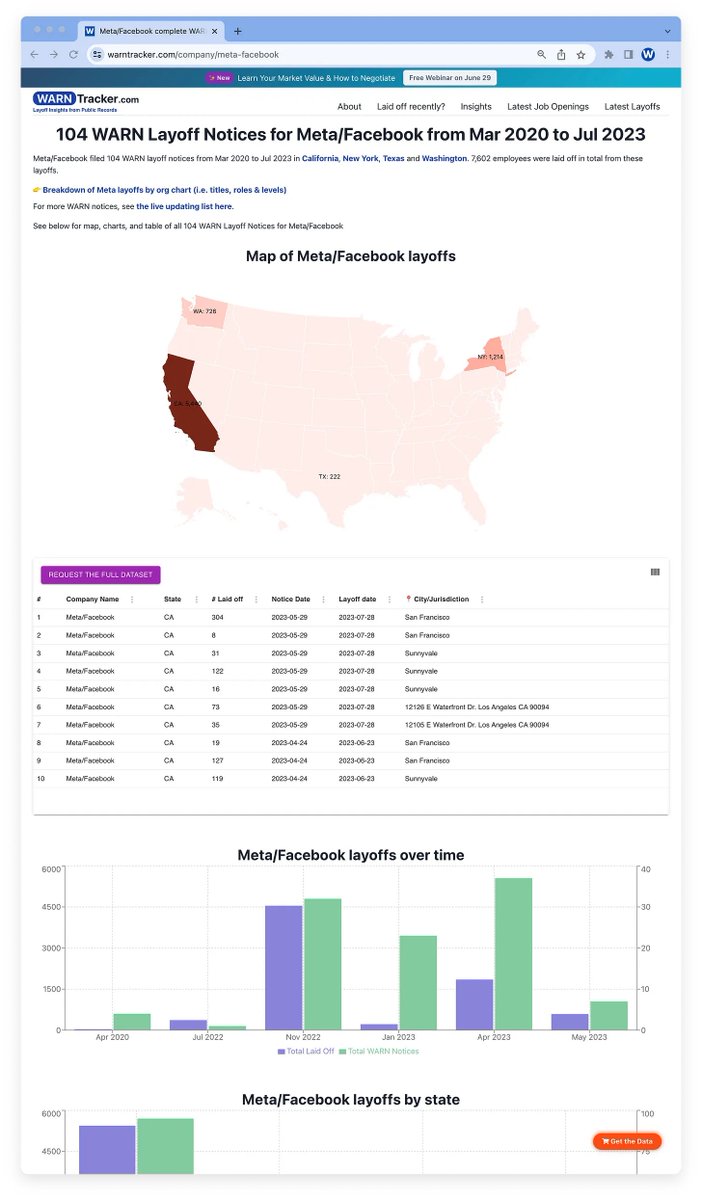This screenshot has height=1200, width=702.
Task: Click the Nov 2022 purple Total Laid Off bar
Action: [x=283, y=967]
